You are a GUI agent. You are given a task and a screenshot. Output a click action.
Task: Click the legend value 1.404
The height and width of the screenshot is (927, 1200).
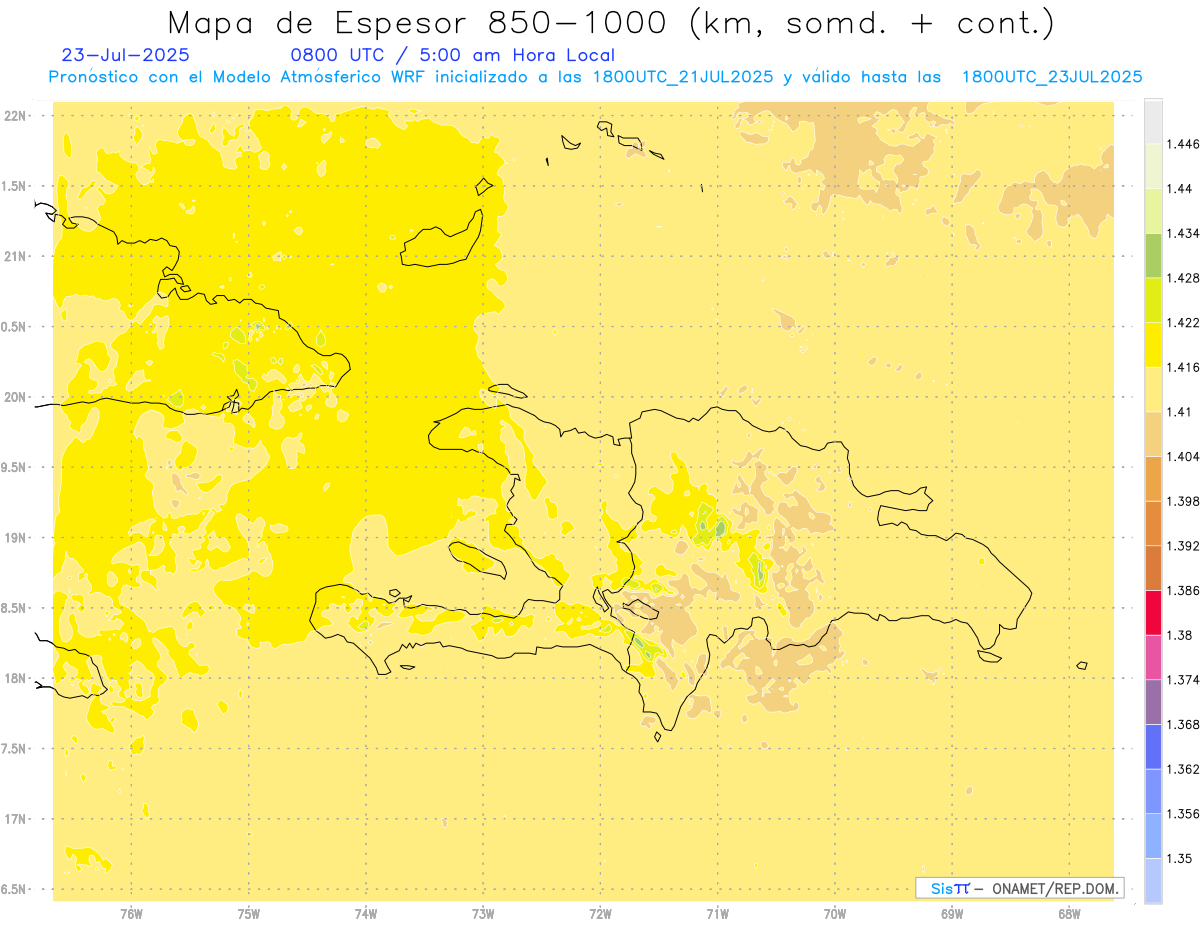[x=1183, y=456]
